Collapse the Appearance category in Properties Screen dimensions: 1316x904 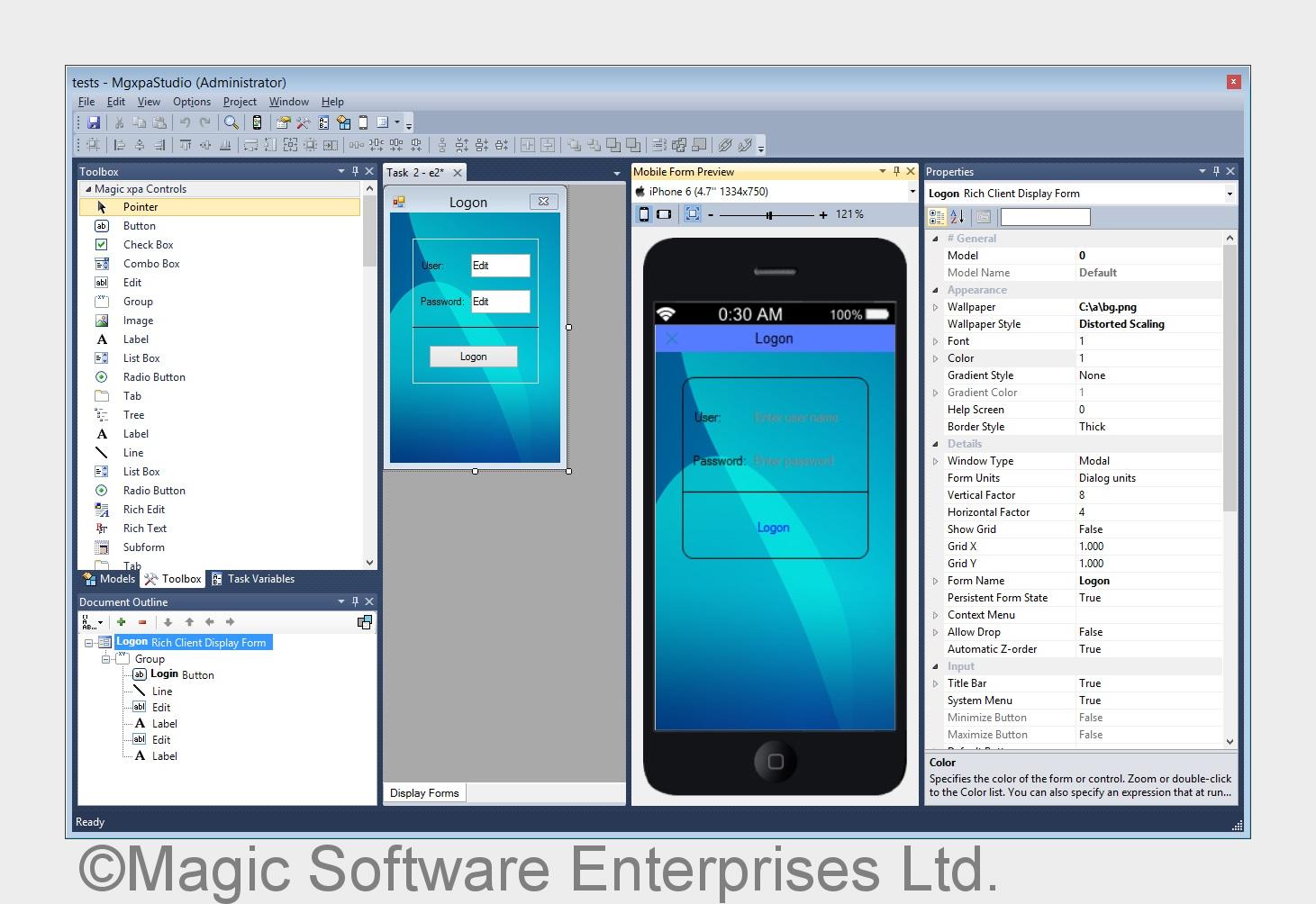click(935, 290)
